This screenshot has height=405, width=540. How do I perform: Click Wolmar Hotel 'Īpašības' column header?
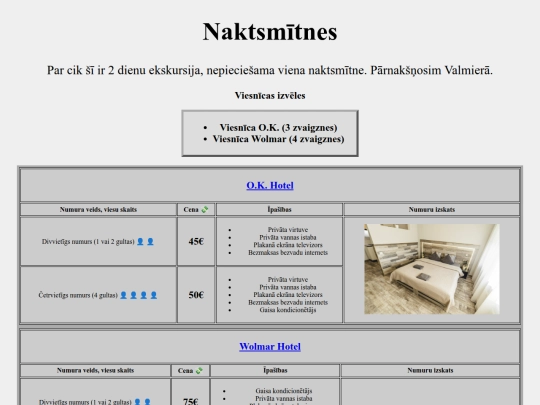275,371
